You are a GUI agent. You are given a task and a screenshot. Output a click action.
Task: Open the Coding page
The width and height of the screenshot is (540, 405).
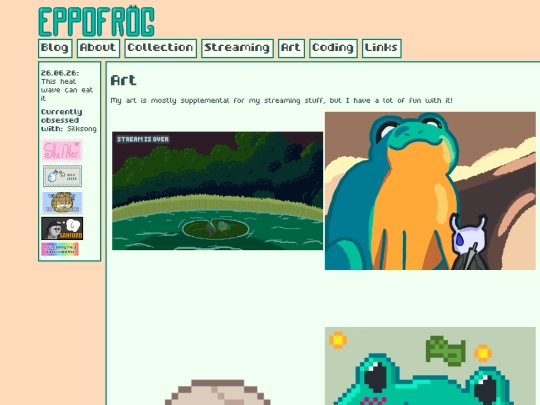(x=333, y=48)
